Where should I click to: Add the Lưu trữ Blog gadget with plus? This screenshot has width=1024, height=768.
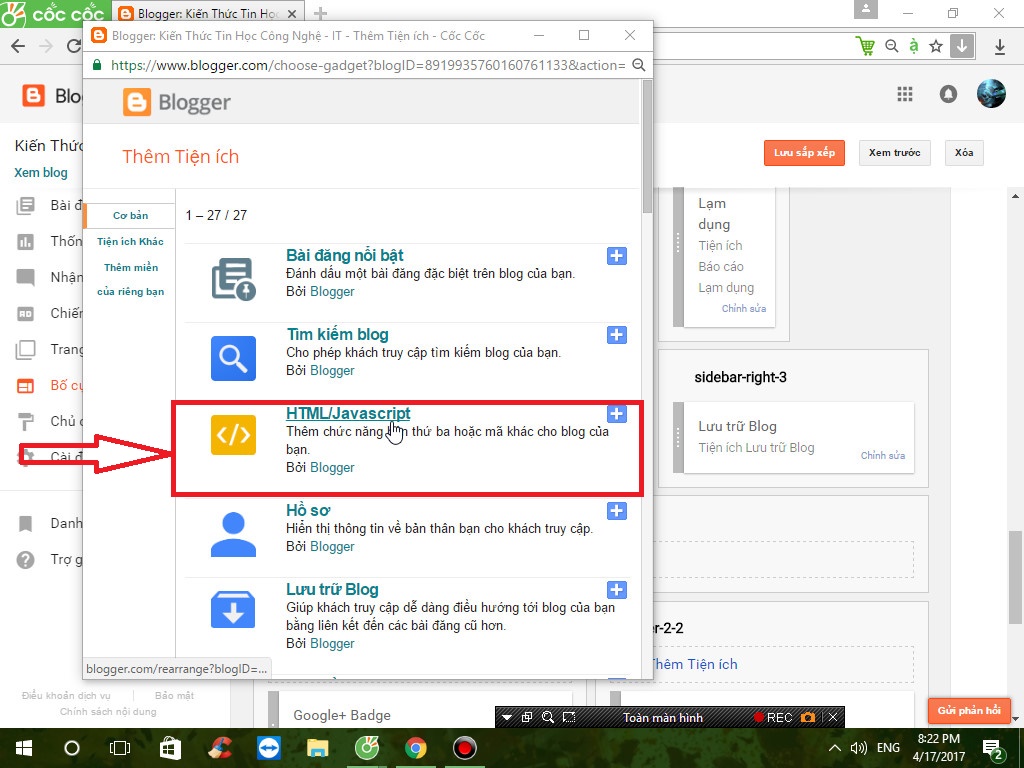click(x=616, y=590)
